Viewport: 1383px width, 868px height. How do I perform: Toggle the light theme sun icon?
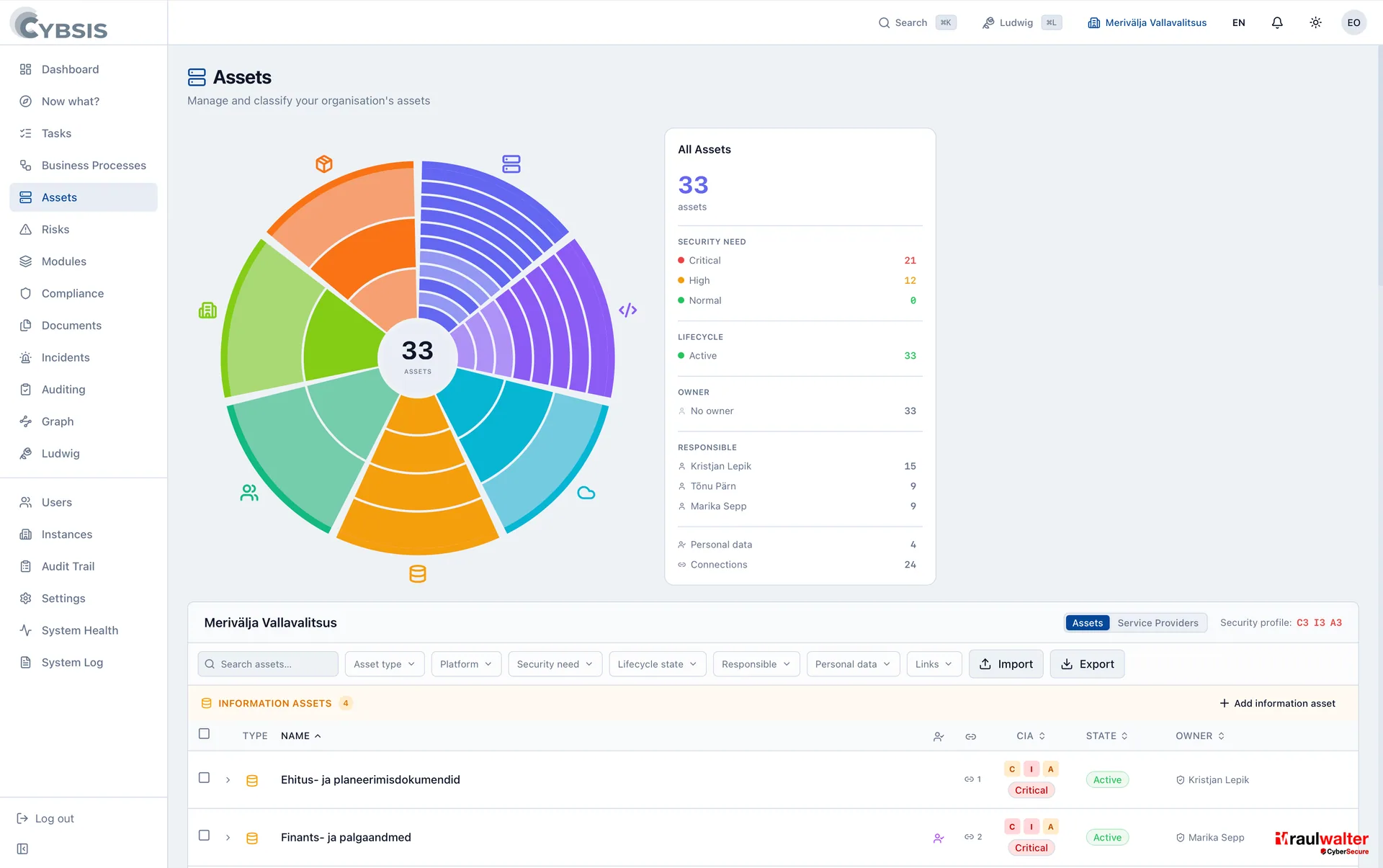click(x=1315, y=22)
